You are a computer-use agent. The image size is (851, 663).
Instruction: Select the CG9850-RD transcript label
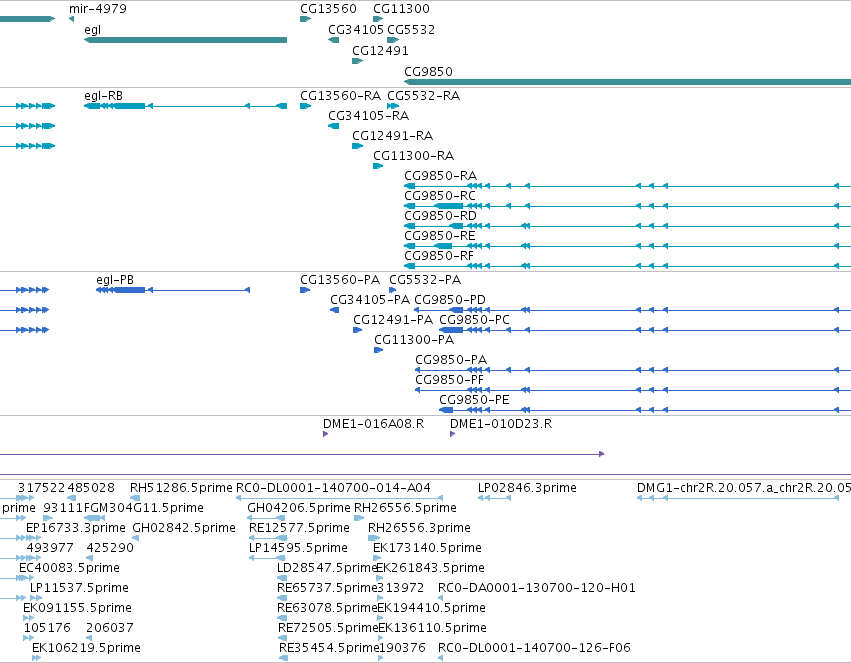pyautogui.click(x=441, y=216)
